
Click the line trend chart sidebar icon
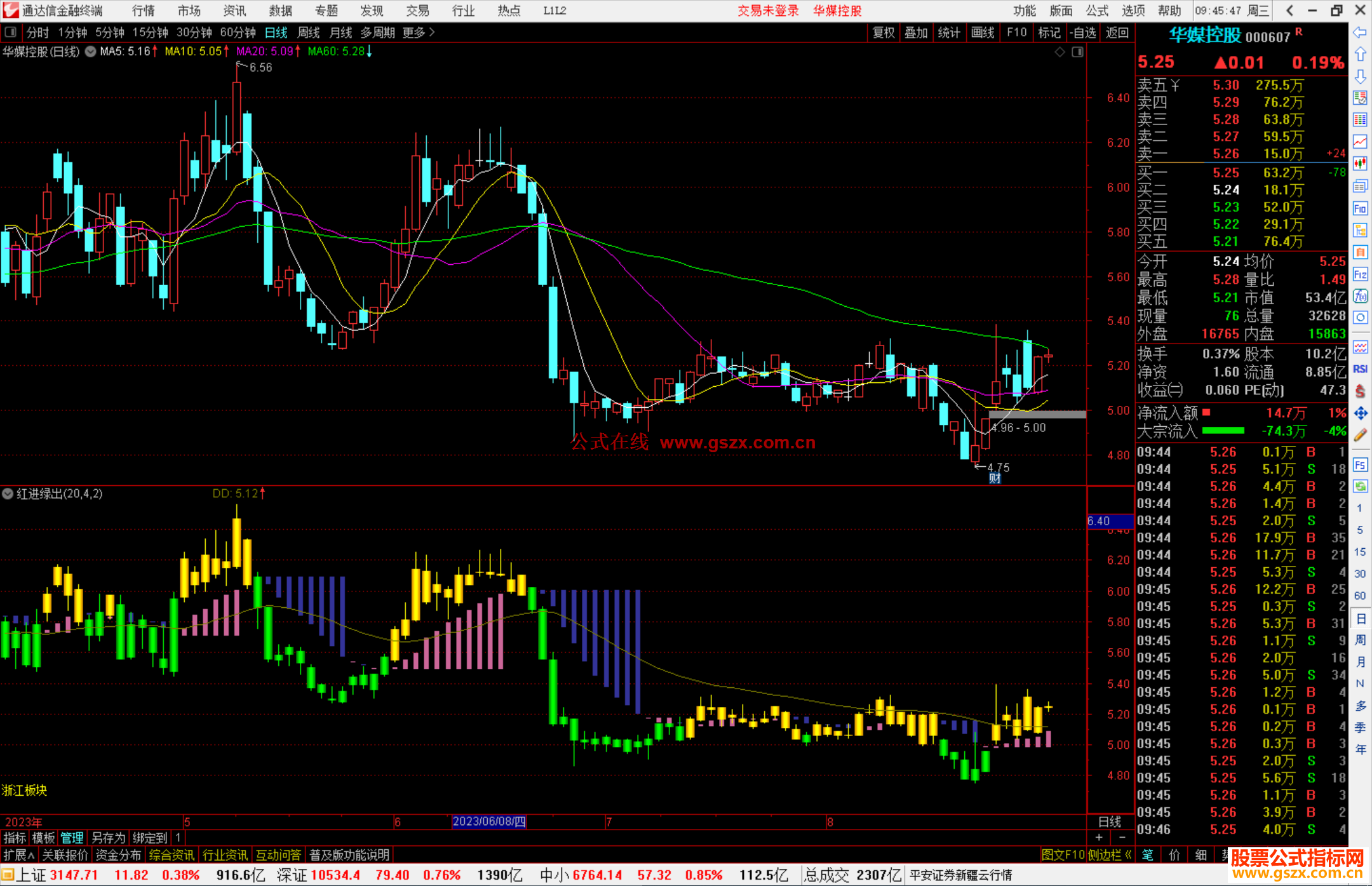click(1360, 141)
